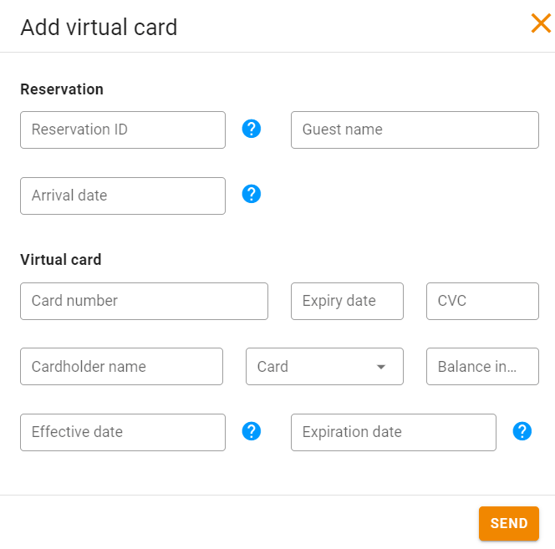The width and height of the screenshot is (555, 549).
Task: Focus the Effective date field
Action: [x=123, y=432]
